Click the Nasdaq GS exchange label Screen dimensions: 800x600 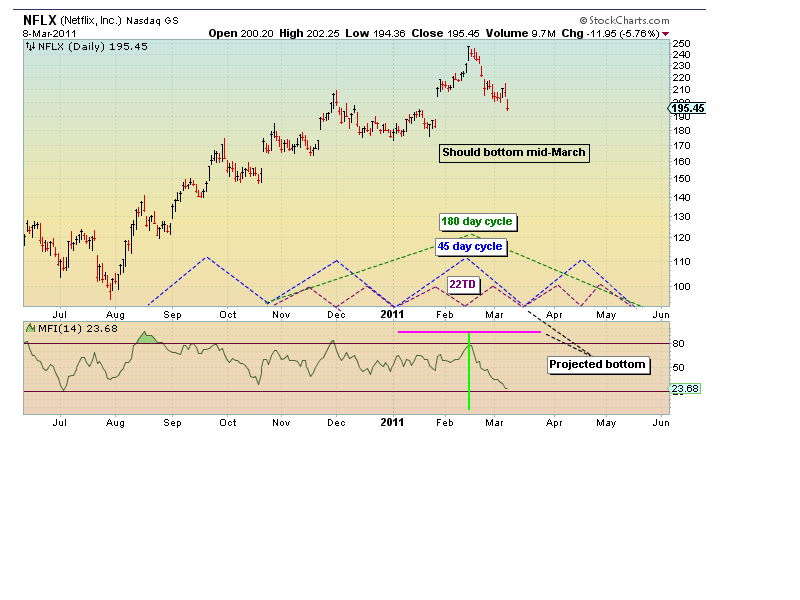[x=153, y=20]
